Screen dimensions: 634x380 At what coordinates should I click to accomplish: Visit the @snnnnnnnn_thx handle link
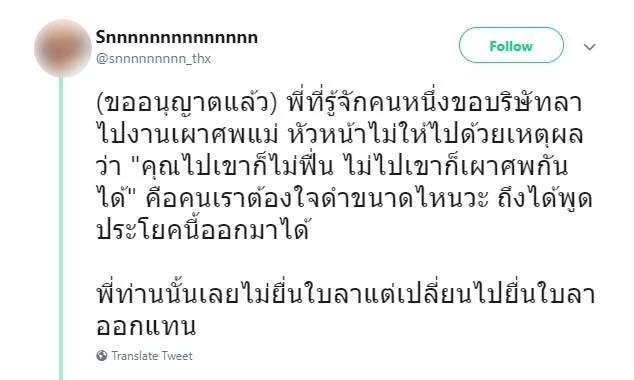[153, 59]
